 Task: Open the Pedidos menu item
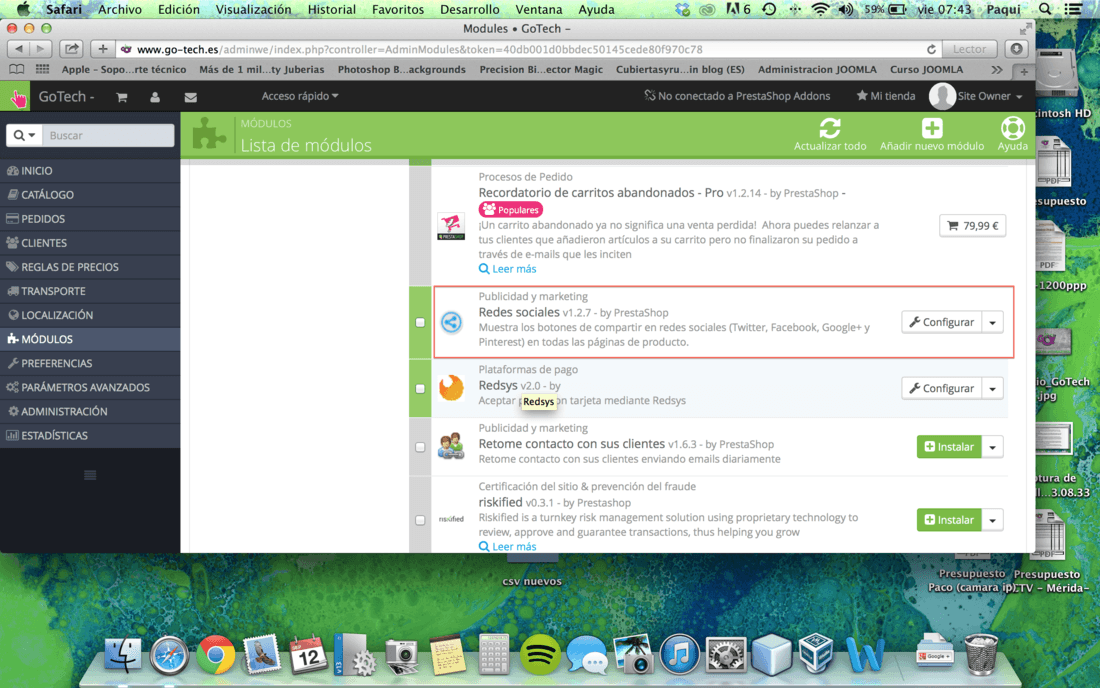click(90, 219)
